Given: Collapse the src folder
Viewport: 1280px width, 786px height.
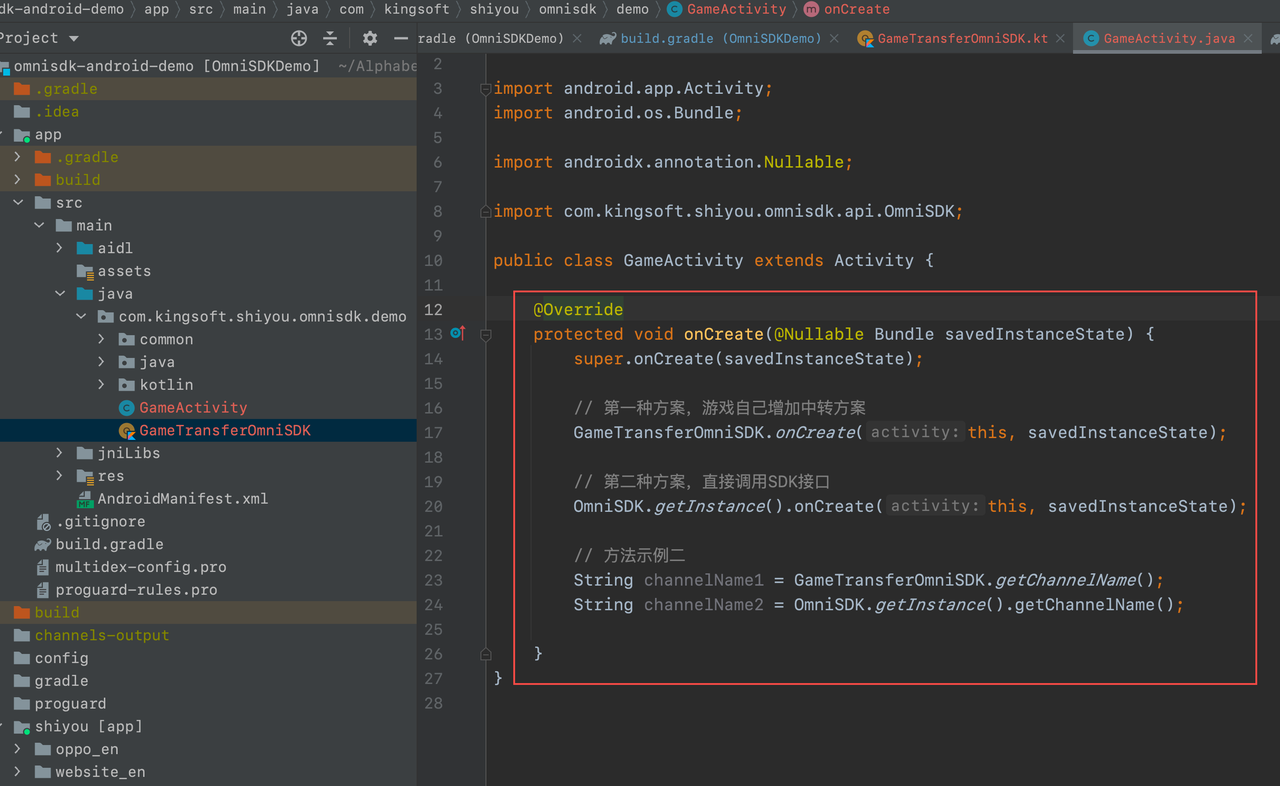Looking at the screenshot, I should pos(18,202).
